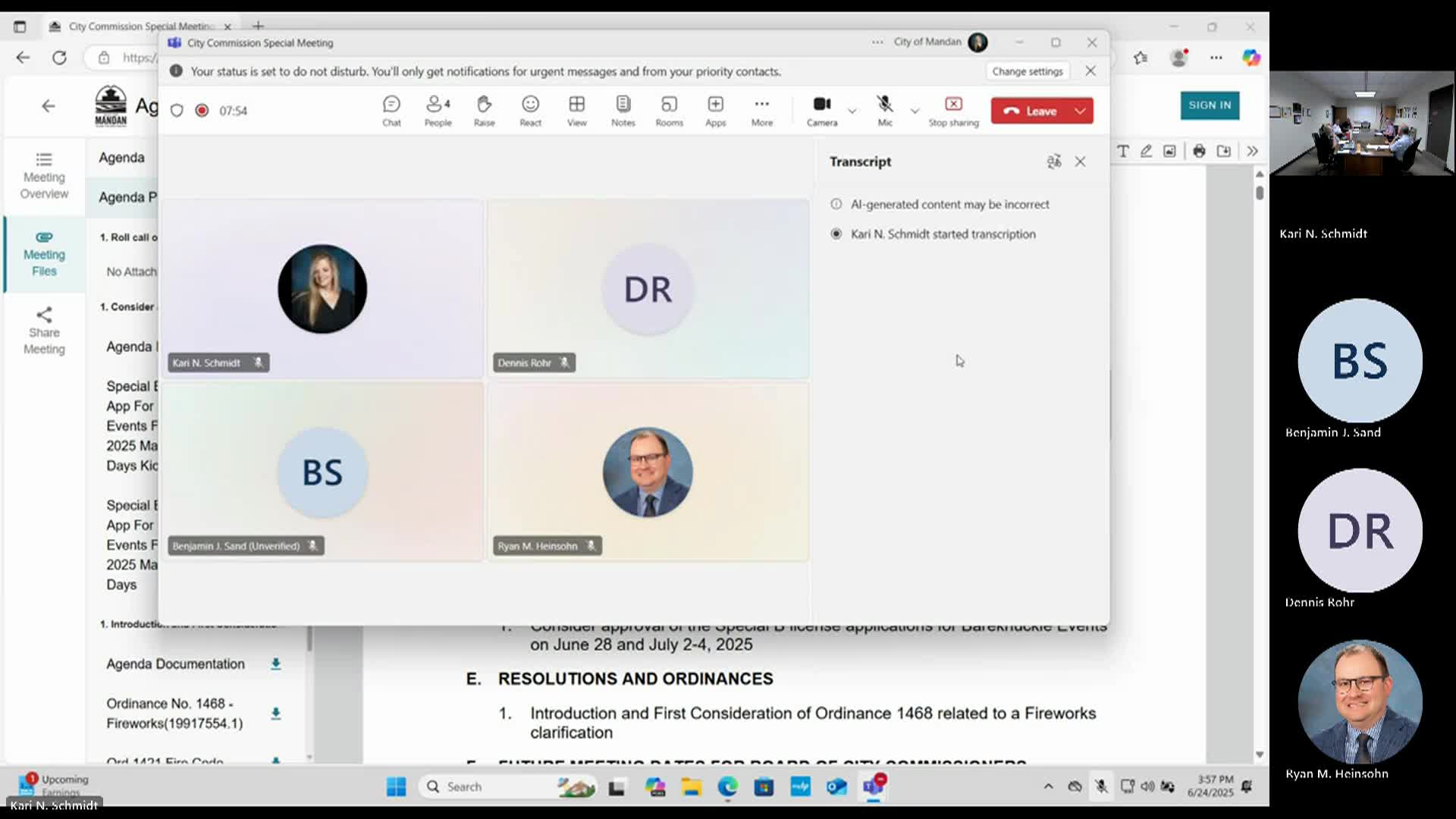Click the taskbar clock showing 3:57 PM

[1210, 786]
